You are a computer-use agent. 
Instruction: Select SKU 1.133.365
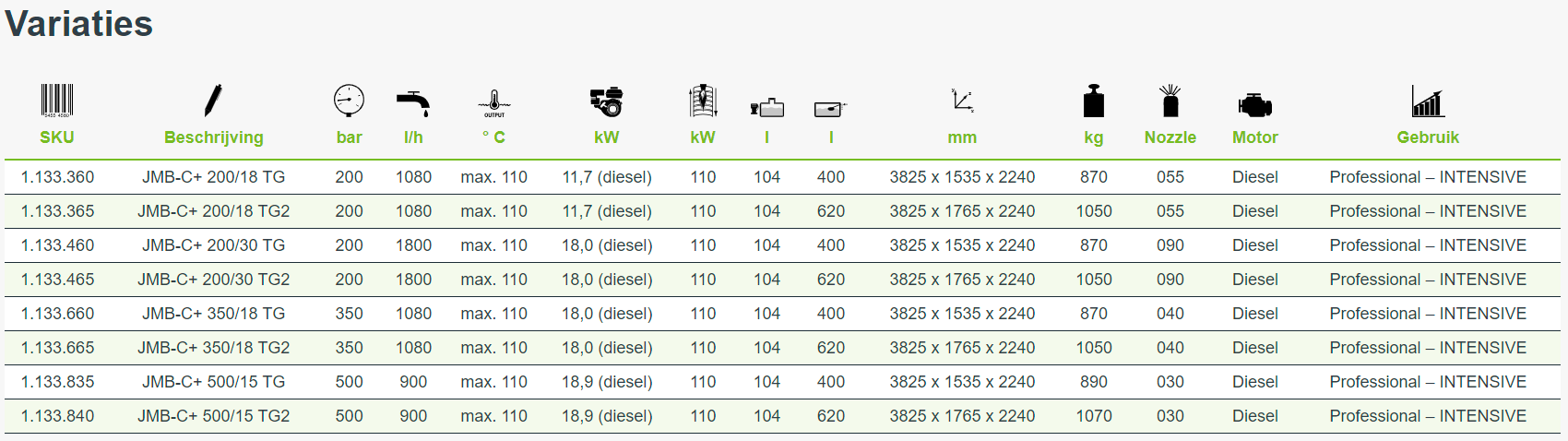[x=57, y=211]
